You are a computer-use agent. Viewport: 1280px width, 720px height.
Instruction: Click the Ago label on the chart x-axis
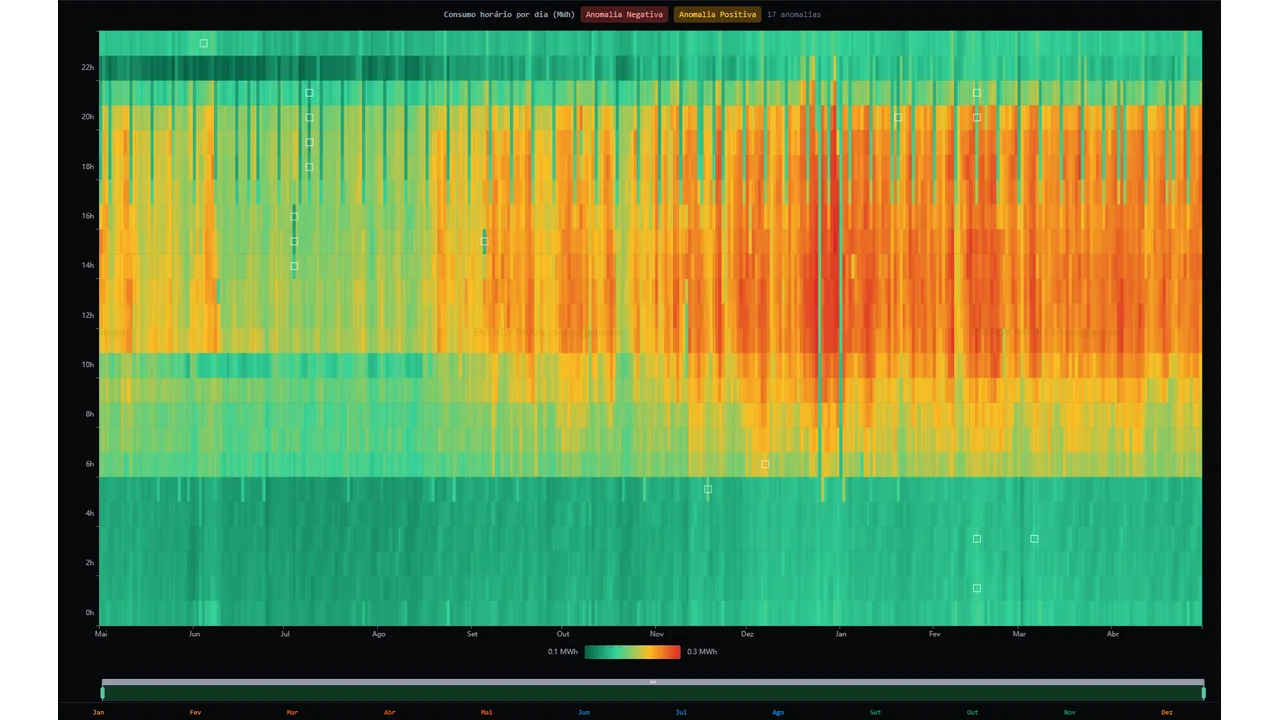click(x=378, y=634)
